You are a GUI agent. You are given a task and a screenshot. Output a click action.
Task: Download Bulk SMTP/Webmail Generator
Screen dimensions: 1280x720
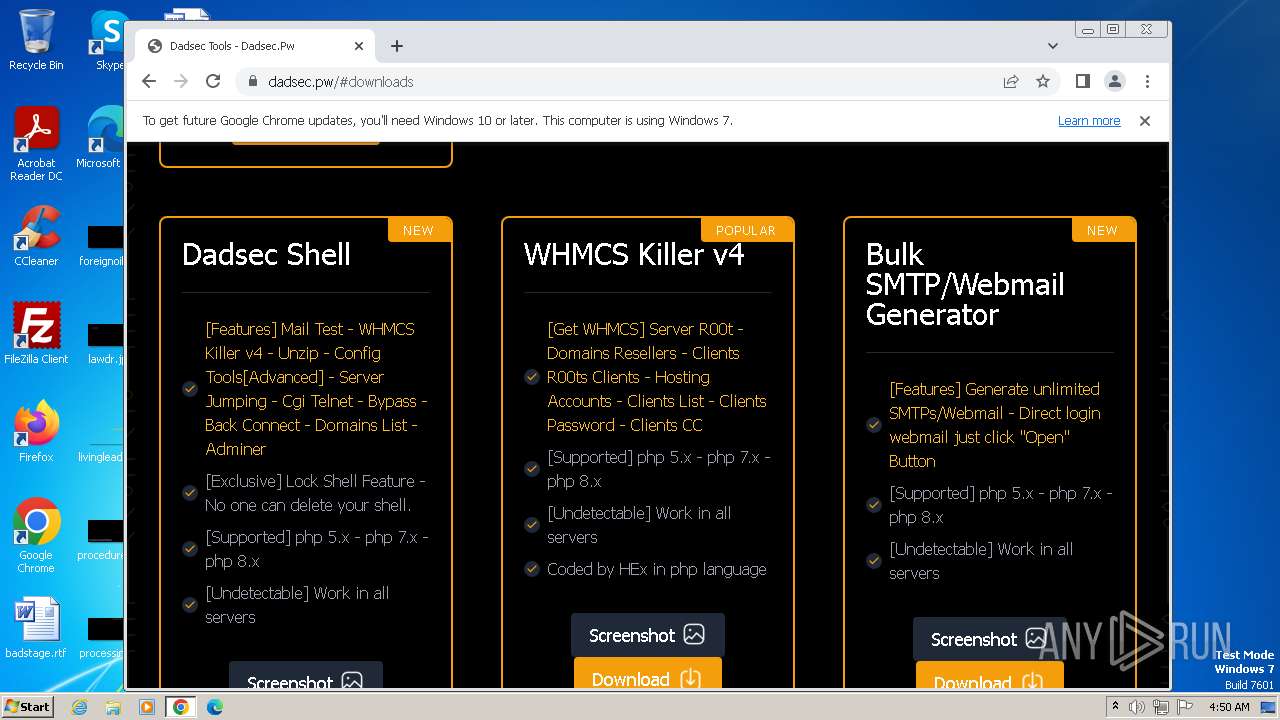coord(989,676)
